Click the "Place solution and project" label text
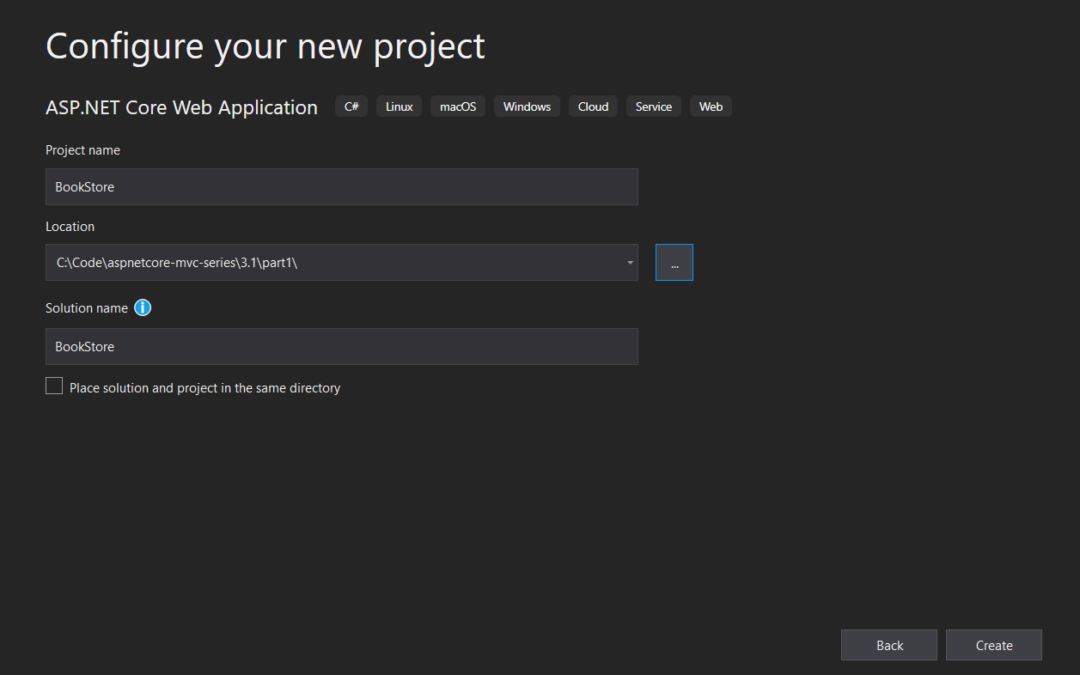Screen dimensions: 1080x675 205,388
